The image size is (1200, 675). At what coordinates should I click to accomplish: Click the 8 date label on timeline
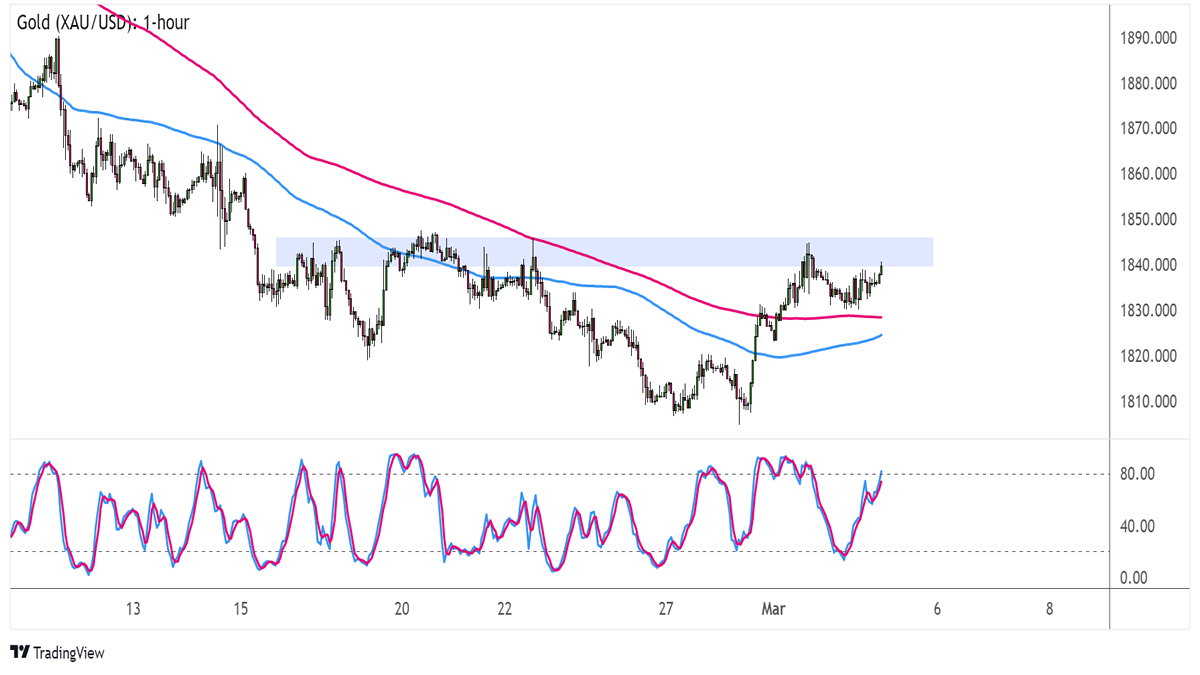click(x=1048, y=608)
